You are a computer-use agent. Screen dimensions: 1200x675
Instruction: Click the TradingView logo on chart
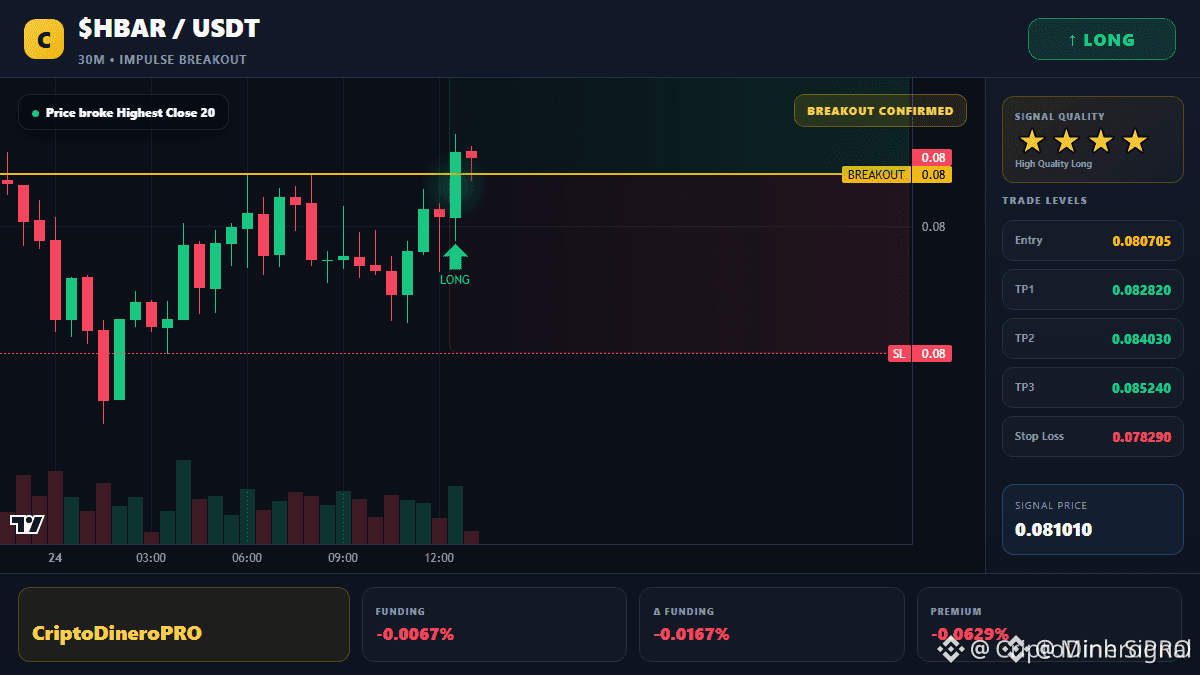pos(27,524)
